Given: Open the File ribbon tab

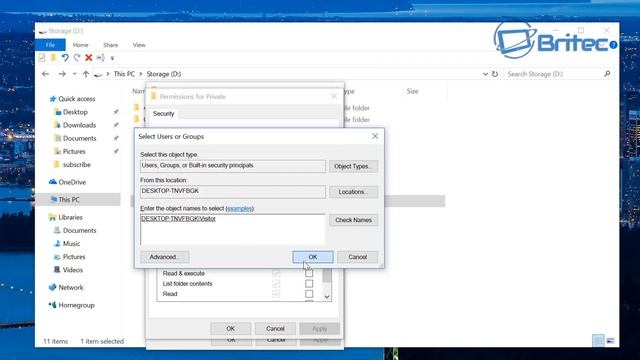Looking at the screenshot, I should pyautogui.click(x=50, y=45).
